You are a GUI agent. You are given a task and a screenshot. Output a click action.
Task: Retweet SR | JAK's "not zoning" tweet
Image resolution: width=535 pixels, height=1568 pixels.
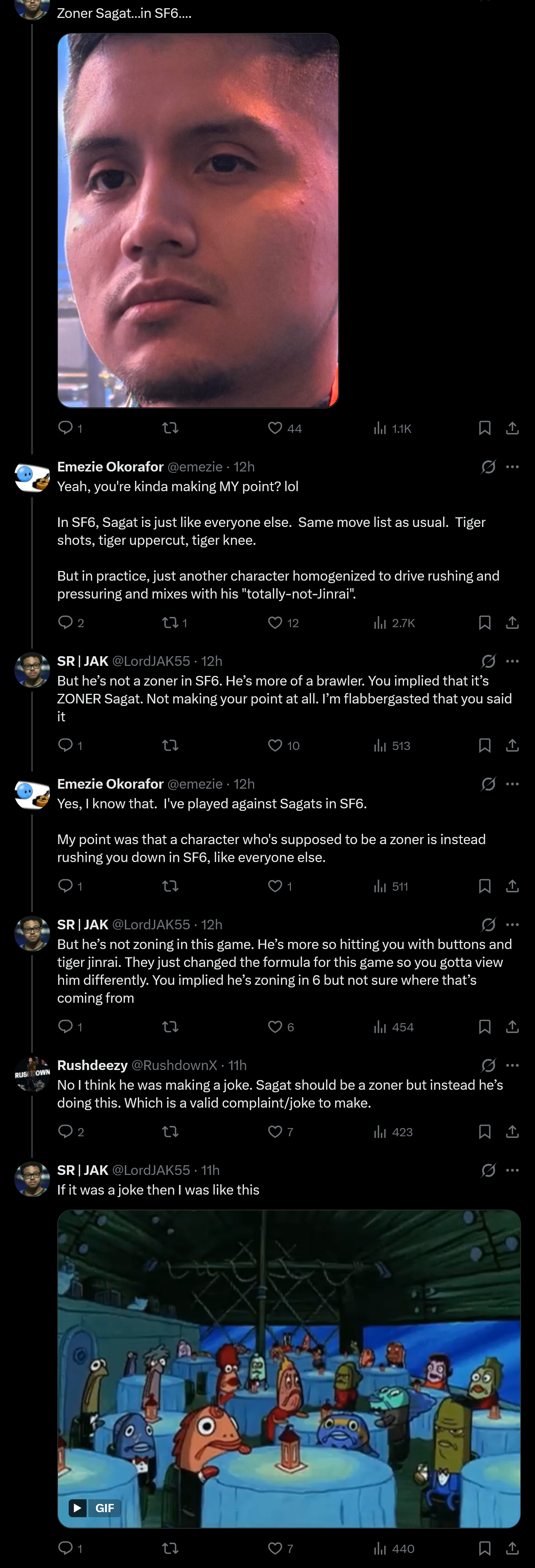click(x=170, y=1027)
